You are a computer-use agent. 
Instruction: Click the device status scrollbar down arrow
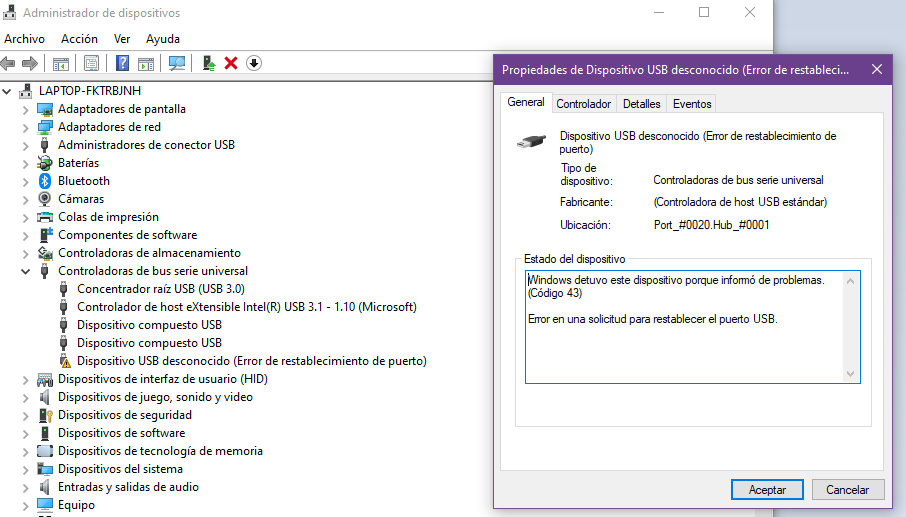click(850, 374)
